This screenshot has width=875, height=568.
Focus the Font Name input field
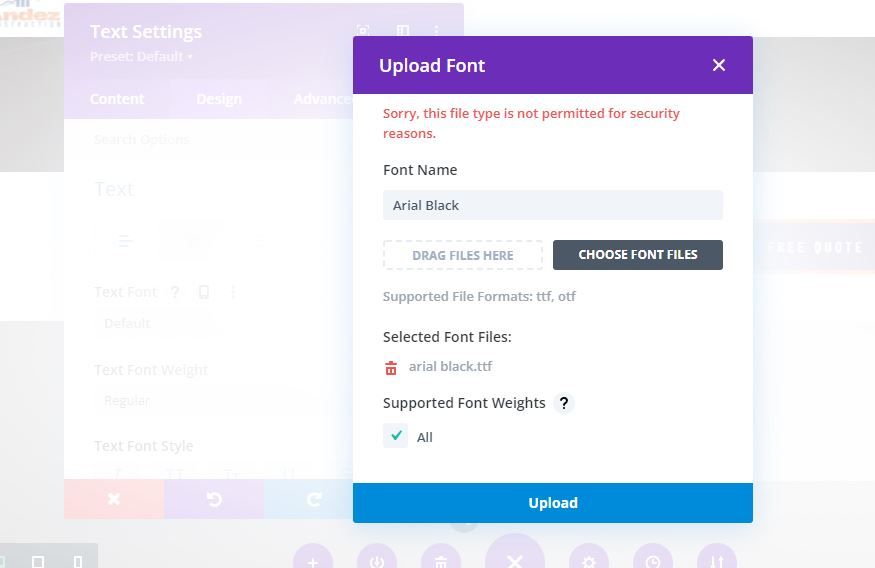tap(552, 205)
